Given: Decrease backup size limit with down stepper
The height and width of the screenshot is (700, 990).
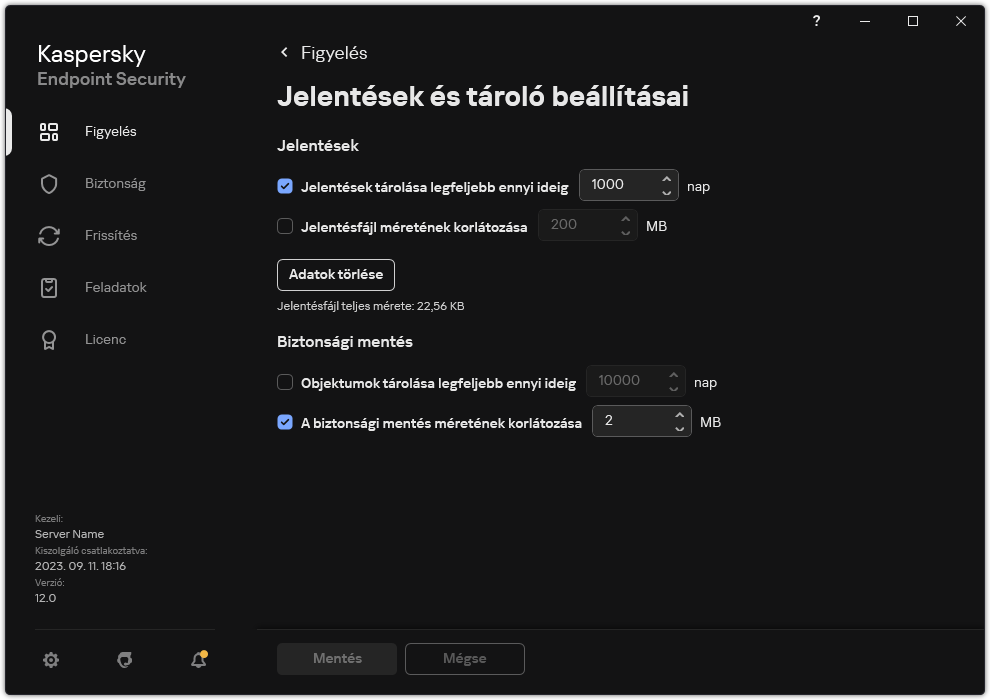Looking at the screenshot, I should pyautogui.click(x=680, y=427).
